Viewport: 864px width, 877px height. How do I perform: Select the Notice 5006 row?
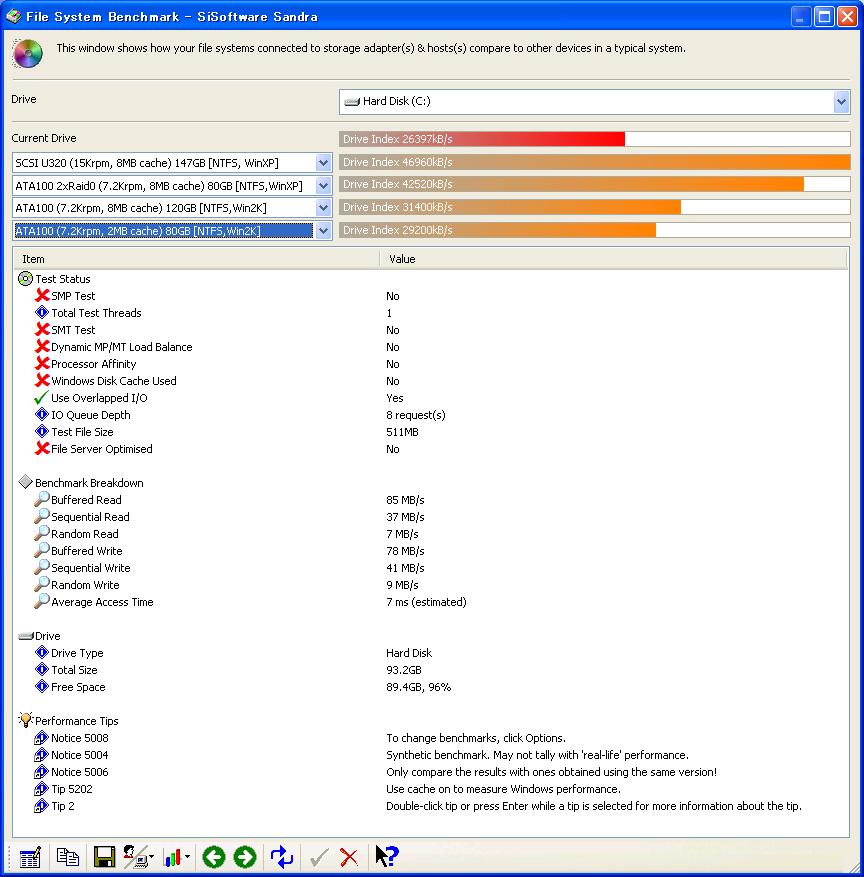click(431, 772)
